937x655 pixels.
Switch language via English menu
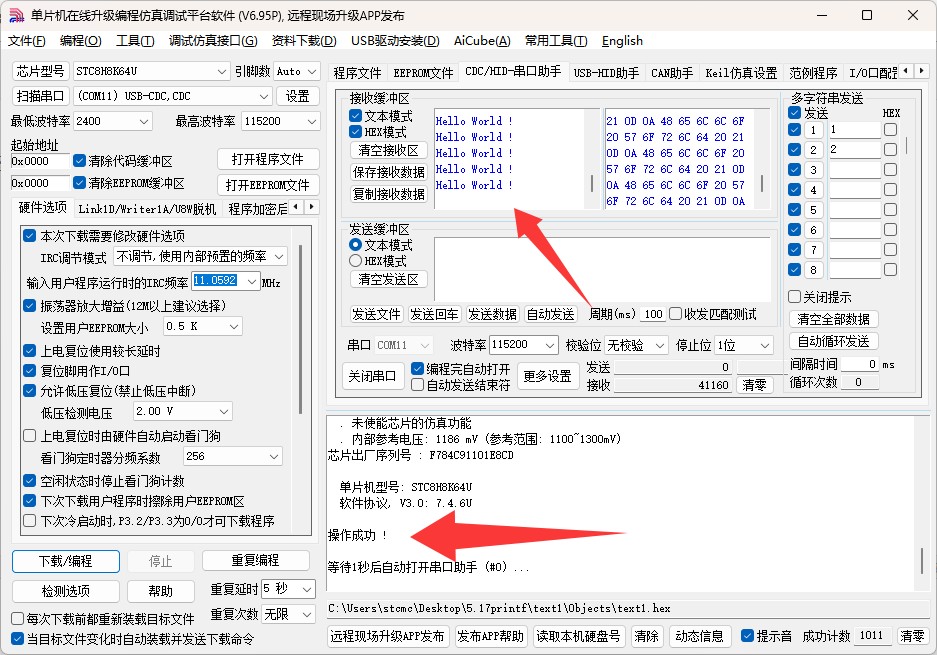[622, 41]
